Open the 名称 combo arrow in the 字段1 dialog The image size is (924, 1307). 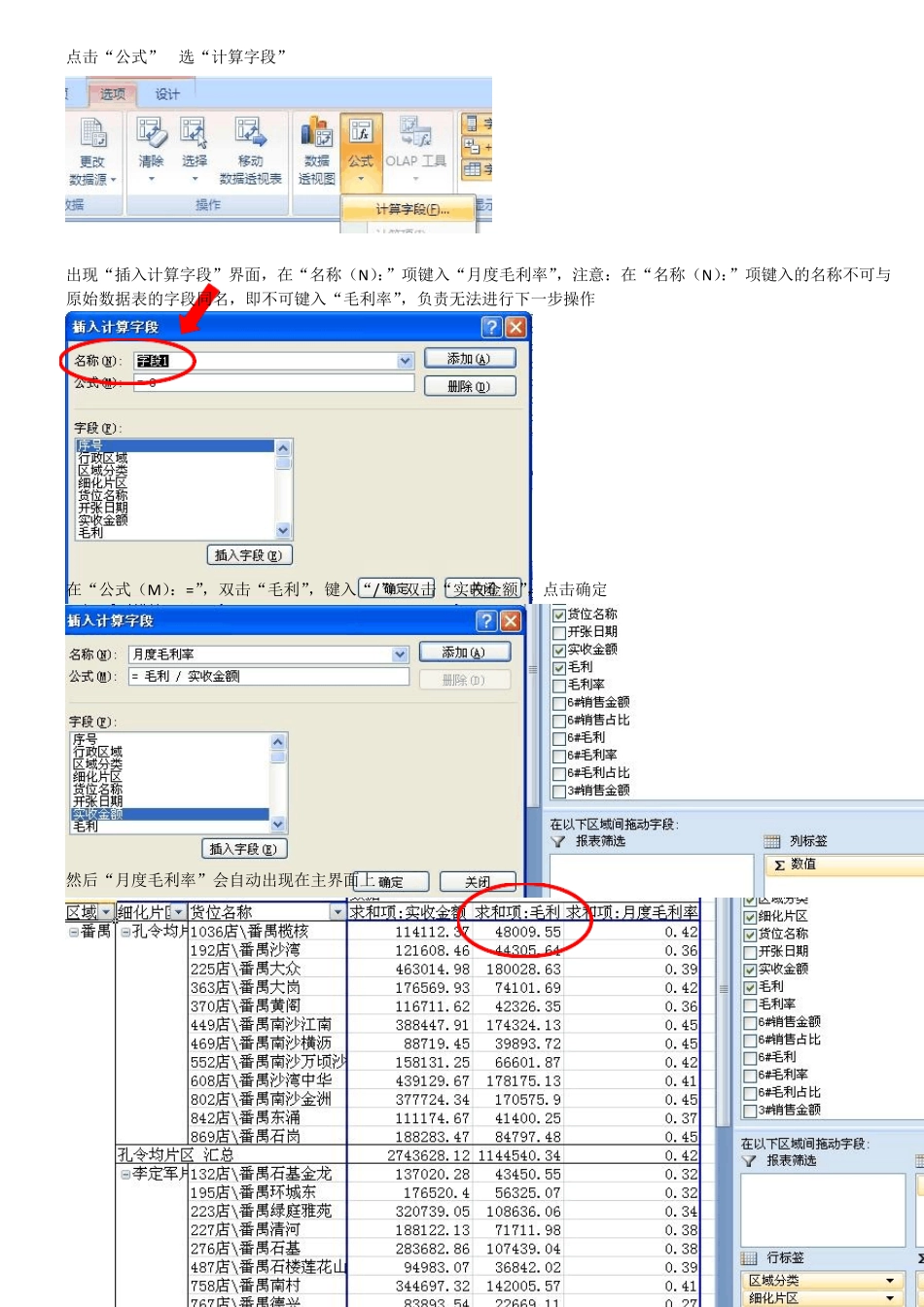click(406, 361)
